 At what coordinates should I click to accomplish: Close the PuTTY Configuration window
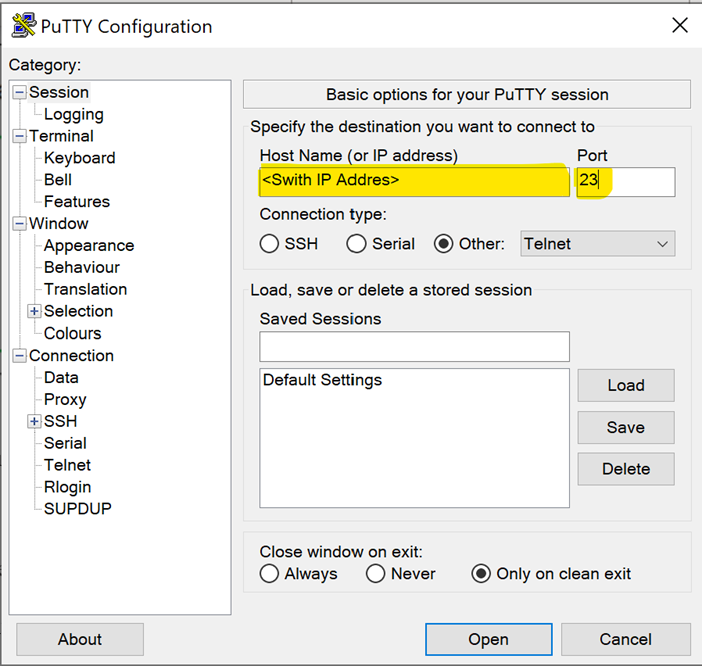pyautogui.click(x=679, y=25)
